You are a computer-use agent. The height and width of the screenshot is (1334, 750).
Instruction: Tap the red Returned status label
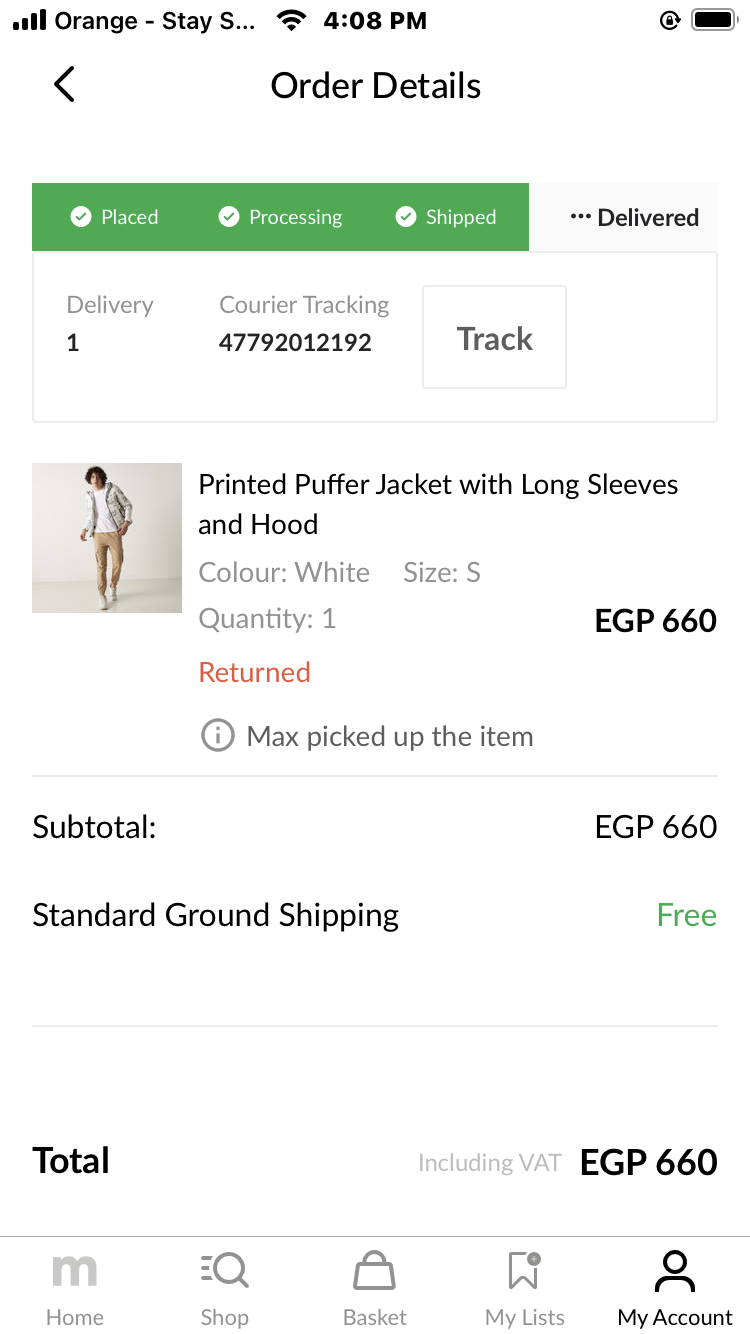255,672
